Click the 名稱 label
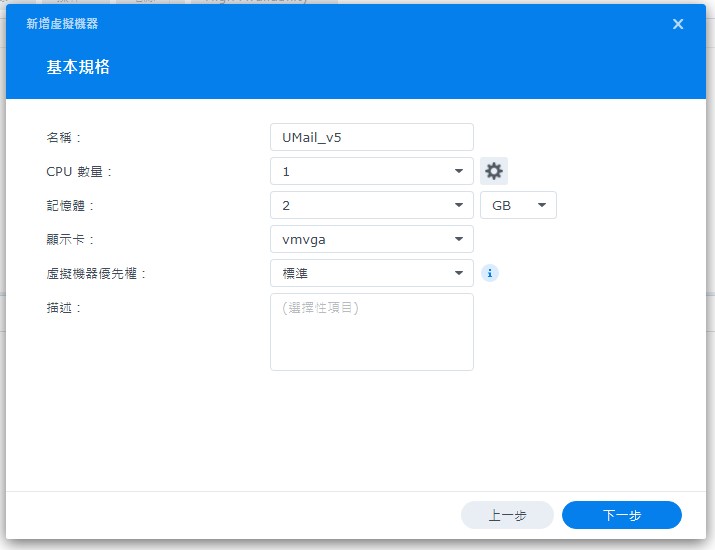The image size is (715, 550). click(65, 137)
